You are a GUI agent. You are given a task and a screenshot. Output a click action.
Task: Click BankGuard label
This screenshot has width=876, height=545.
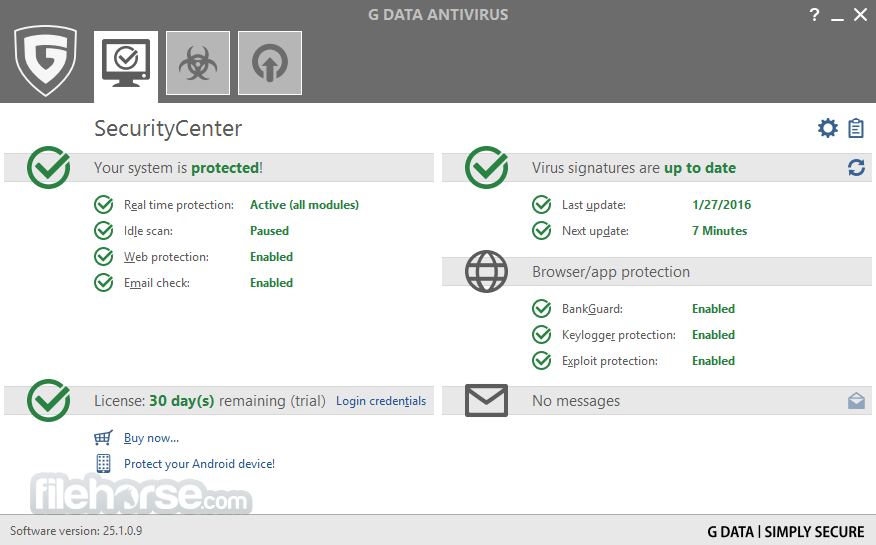(x=592, y=309)
